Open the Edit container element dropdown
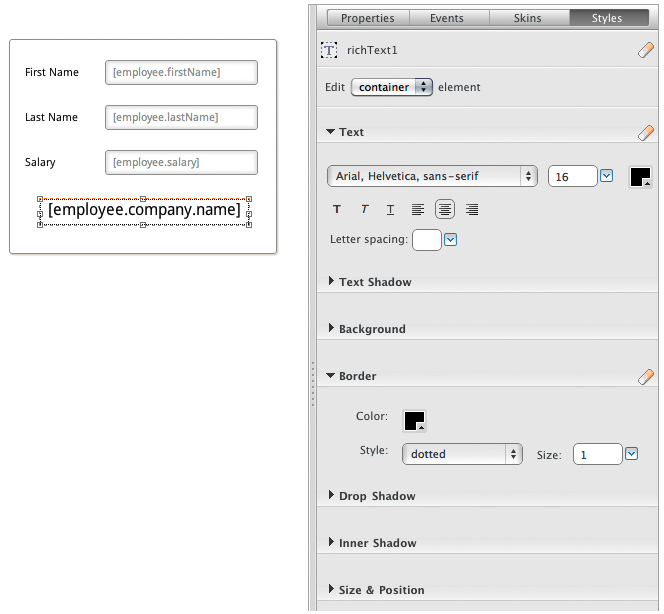The height and width of the screenshot is (614, 664). click(x=391, y=87)
